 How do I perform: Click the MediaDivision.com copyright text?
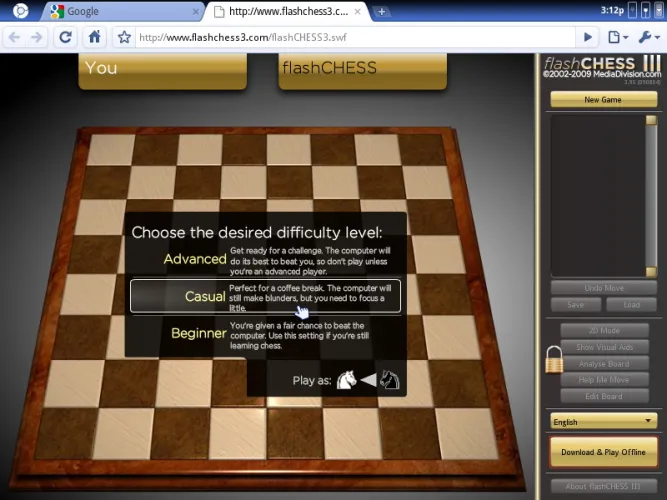(602, 74)
